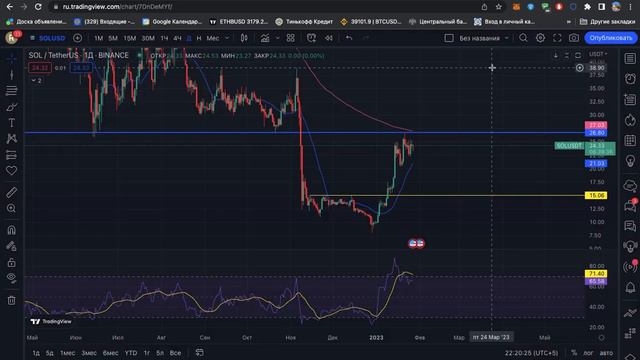Open the indicators menu

pyautogui.click(x=265, y=38)
